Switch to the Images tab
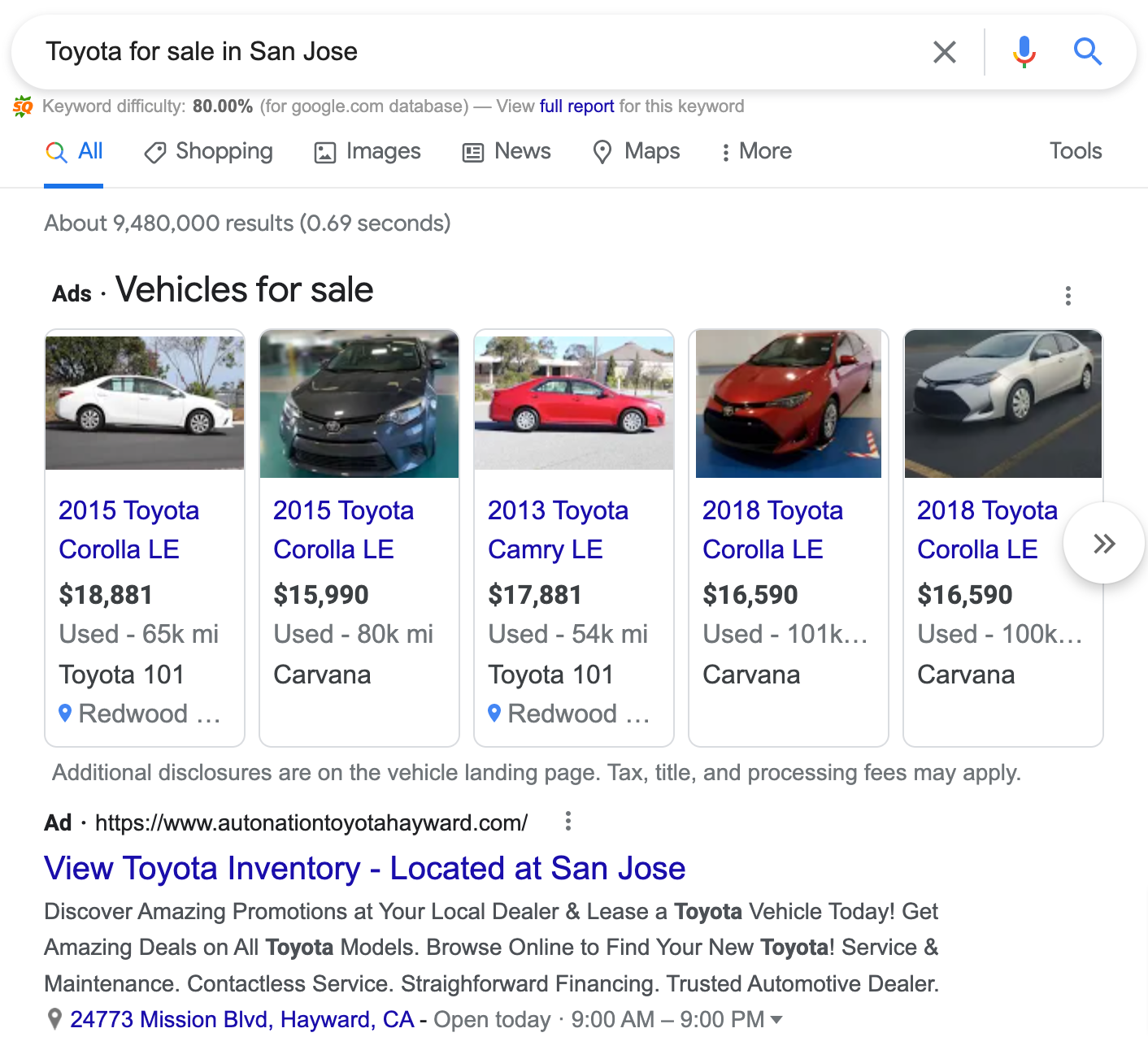The height and width of the screenshot is (1063, 1148). point(367,151)
